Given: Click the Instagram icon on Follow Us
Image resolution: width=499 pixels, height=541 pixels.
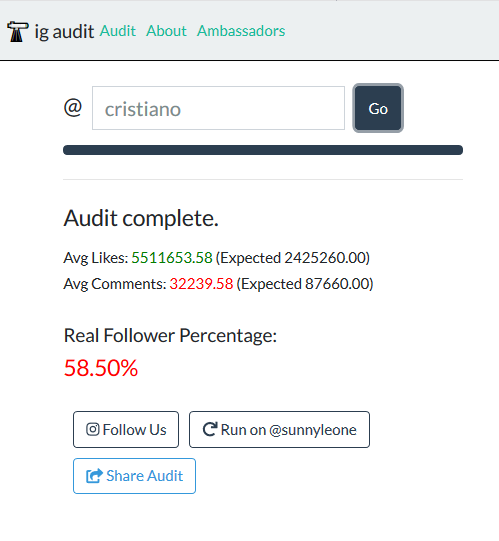Looking at the screenshot, I should [x=92, y=430].
